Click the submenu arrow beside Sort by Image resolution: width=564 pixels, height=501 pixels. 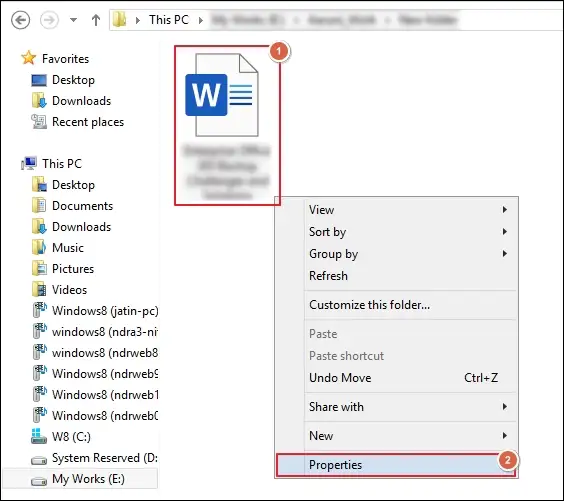point(505,232)
